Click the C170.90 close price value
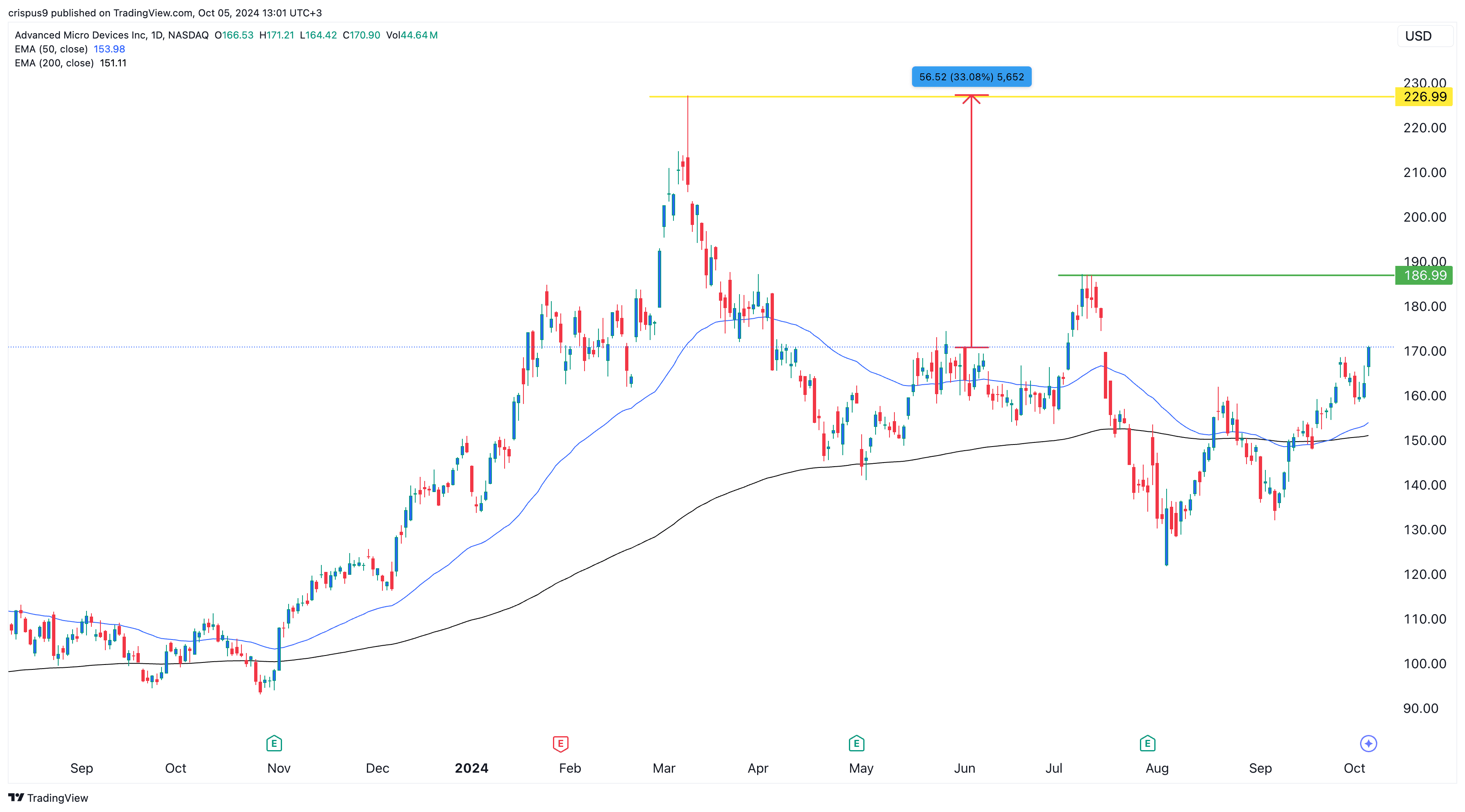The image size is (1465, 812). pos(361,35)
